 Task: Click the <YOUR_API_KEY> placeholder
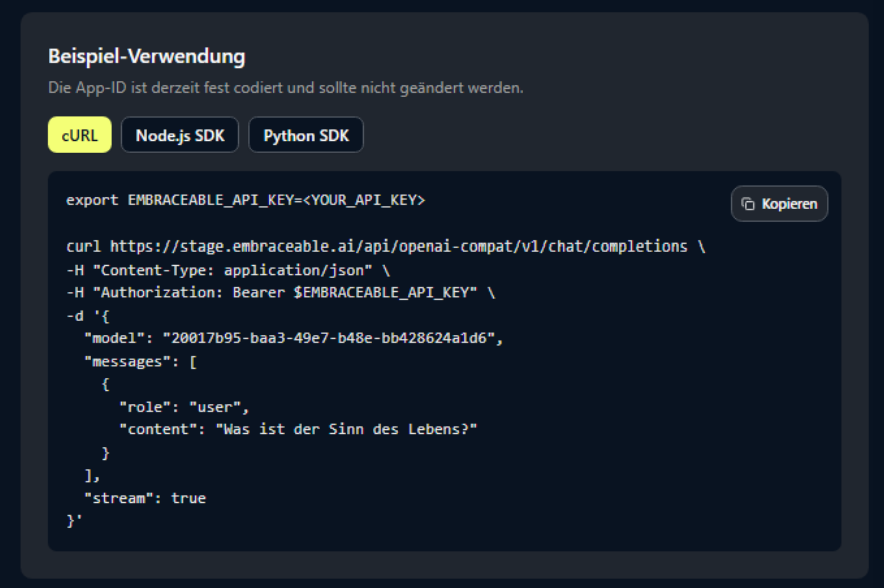pos(364,200)
